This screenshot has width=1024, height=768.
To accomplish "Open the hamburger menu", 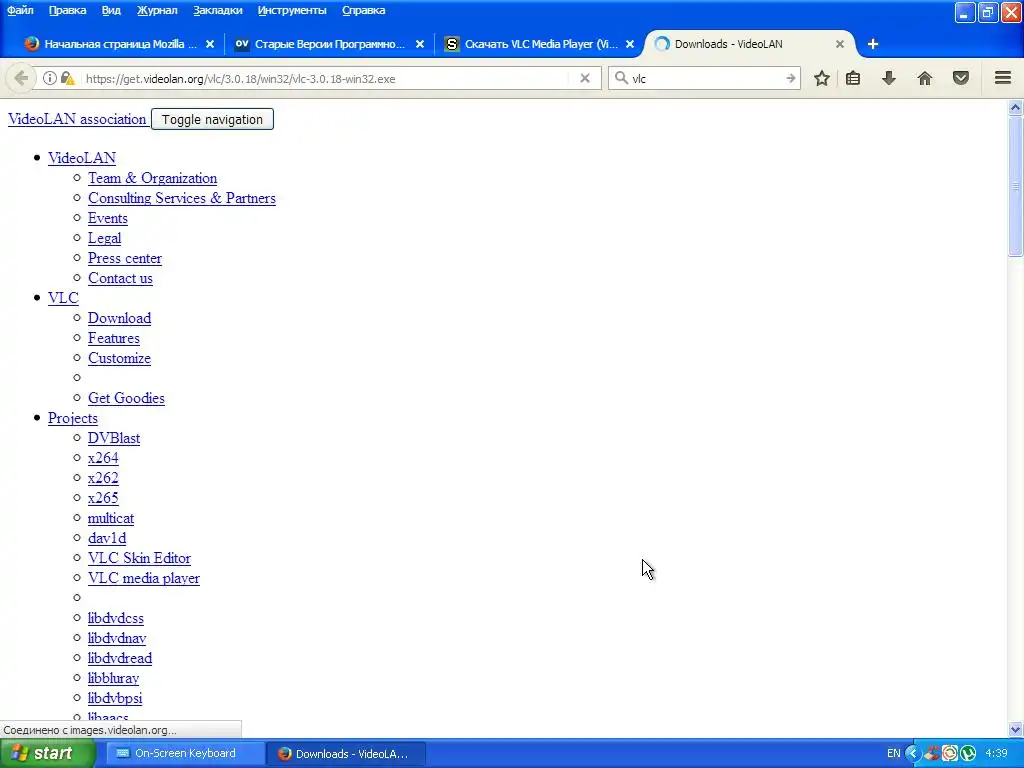I will click(1003, 78).
